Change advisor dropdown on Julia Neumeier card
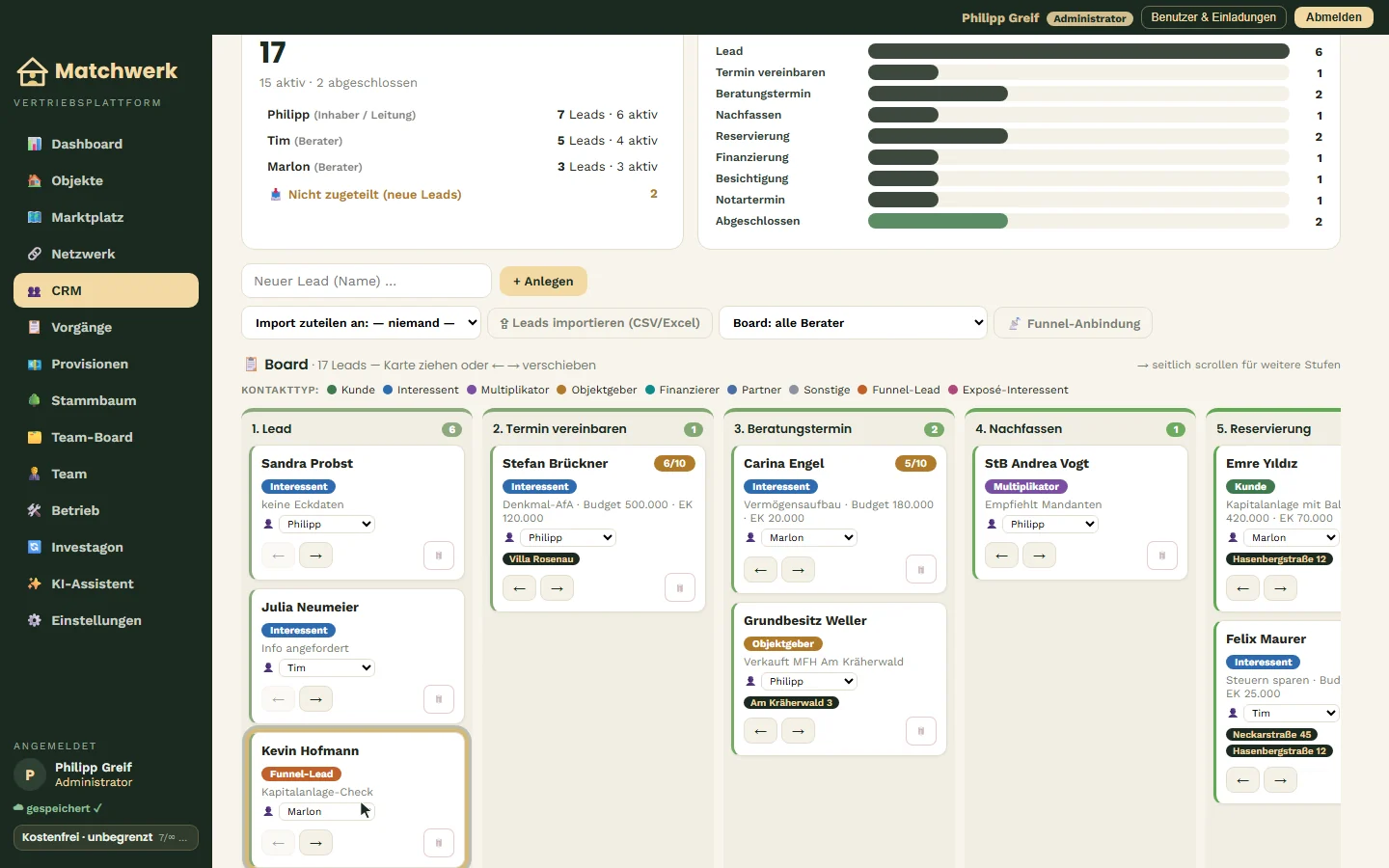Viewport: 1389px width, 868px height. [x=327, y=668]
